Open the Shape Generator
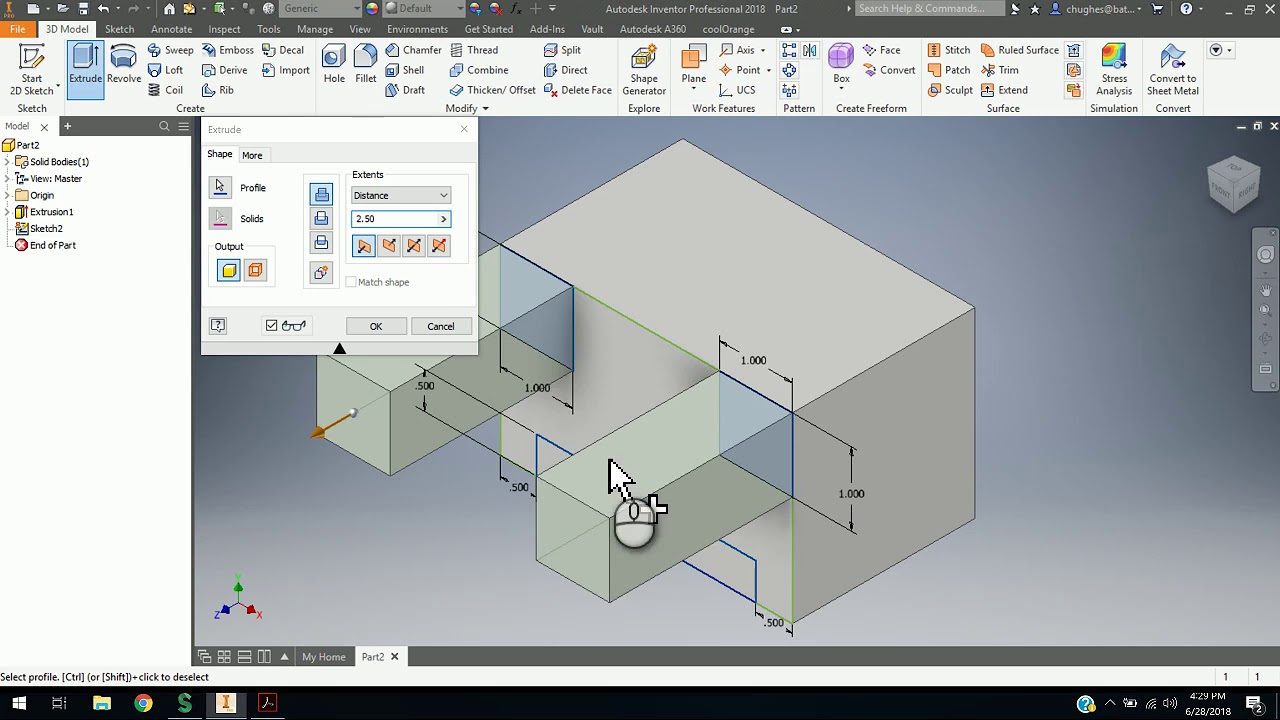This screenshot has width=1280, height=720. click(644, 70)
